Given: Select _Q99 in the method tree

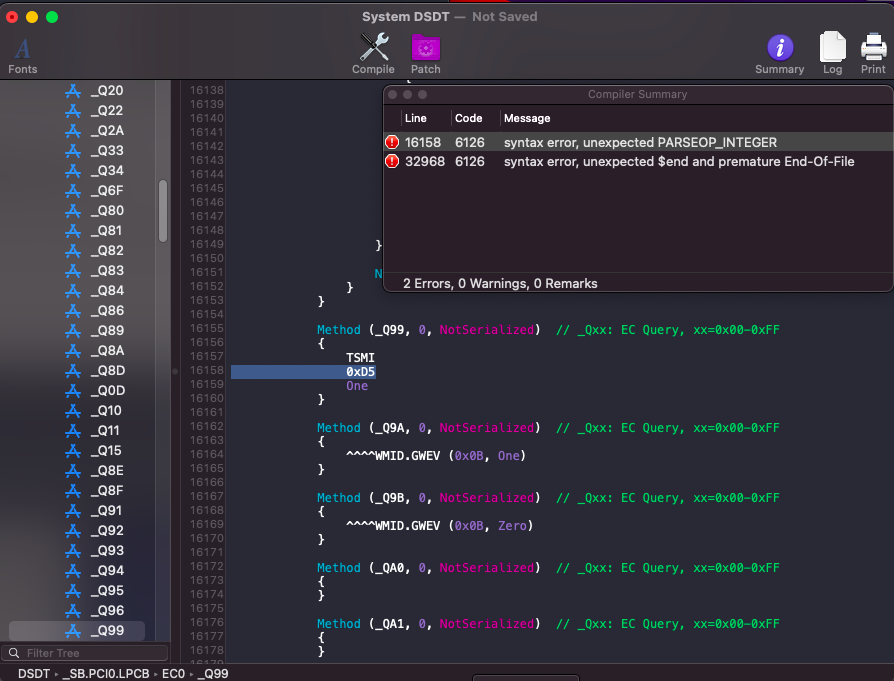Looking at the screenshot, I should pyautogui.click(x=106, y=631).
